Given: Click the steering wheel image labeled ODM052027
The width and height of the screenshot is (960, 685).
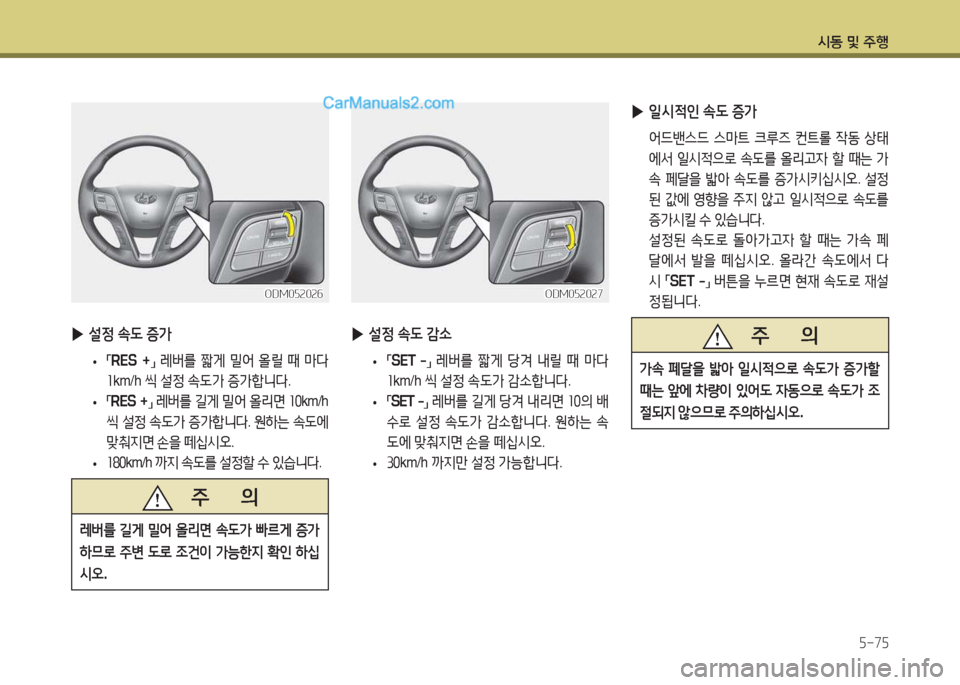Looking at the screenshot, I should [x=479, y=202].
